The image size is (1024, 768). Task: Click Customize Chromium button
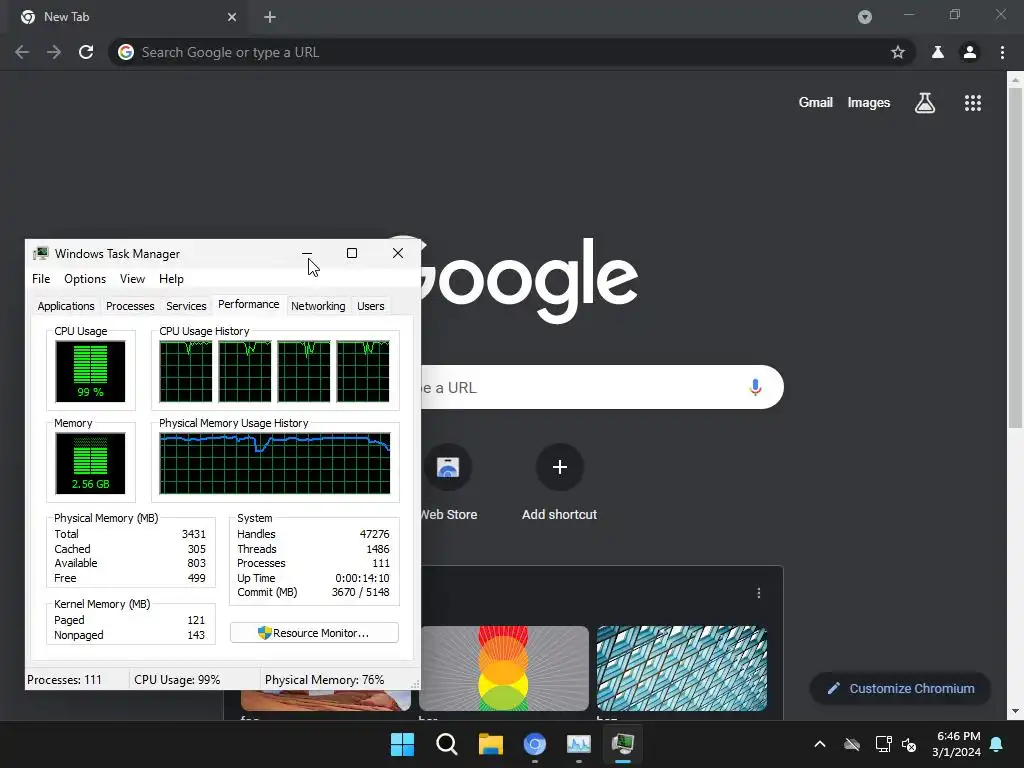point(901,688)
